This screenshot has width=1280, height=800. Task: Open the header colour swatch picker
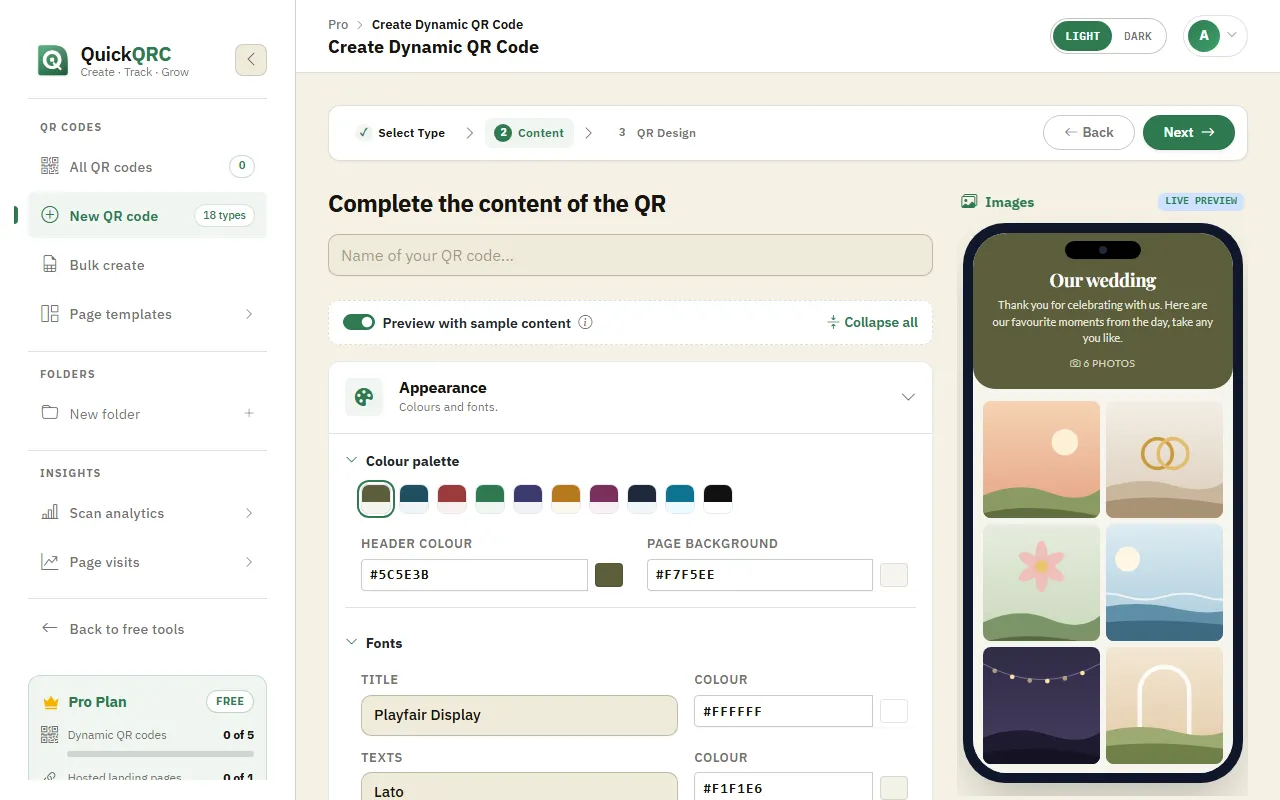[609, 575]
